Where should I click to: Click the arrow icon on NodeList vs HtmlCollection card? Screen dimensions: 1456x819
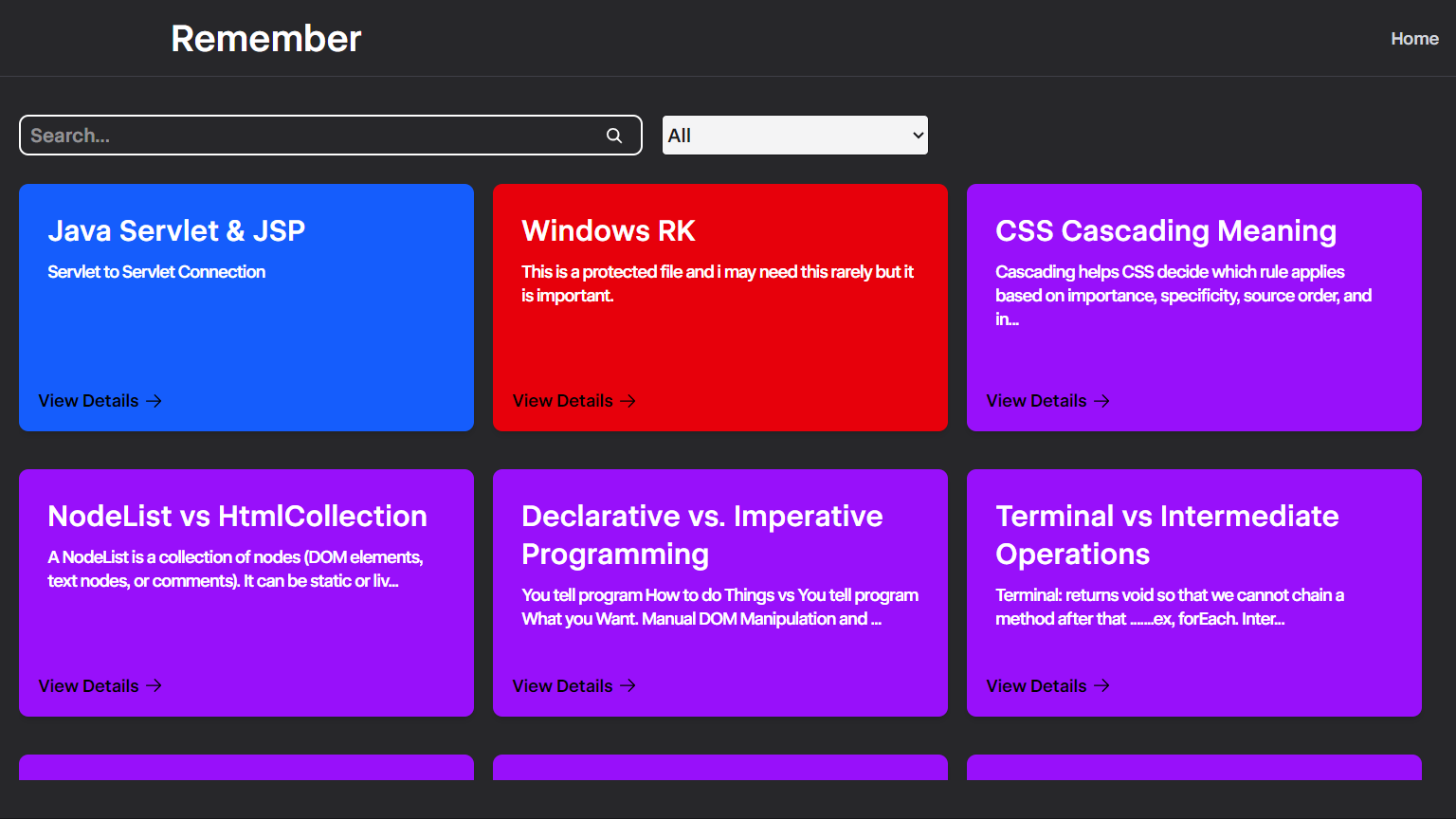154,685
